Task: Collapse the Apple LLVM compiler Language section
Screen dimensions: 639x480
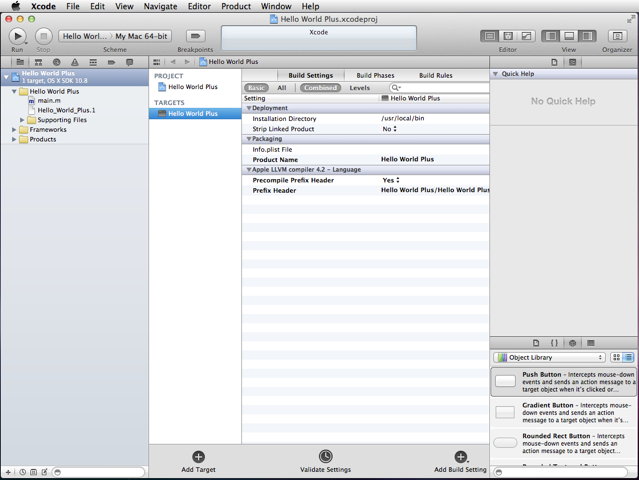Action: click(x=249, y=170)
